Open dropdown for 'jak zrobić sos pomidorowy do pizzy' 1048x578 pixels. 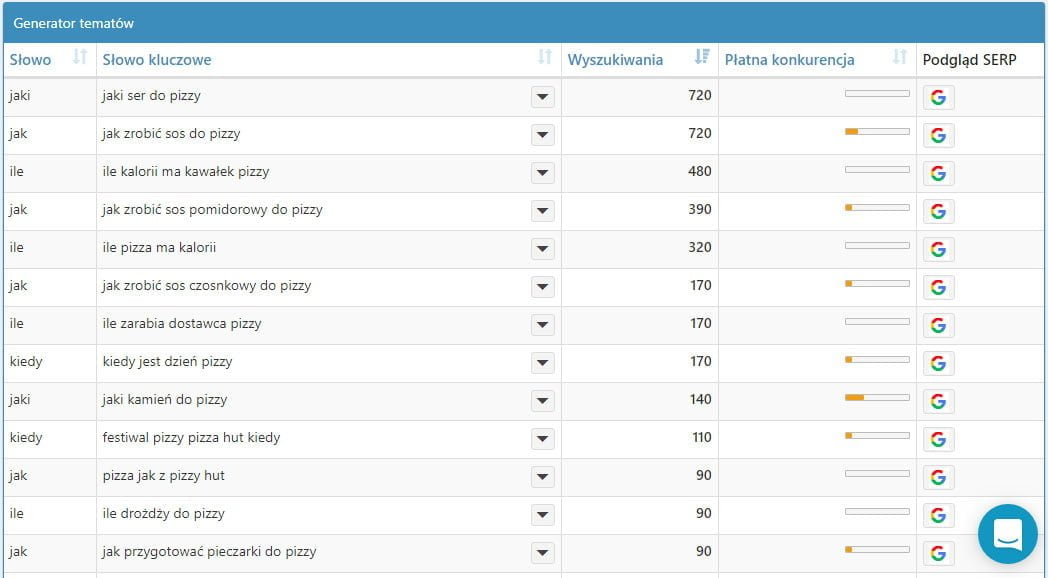542,211
